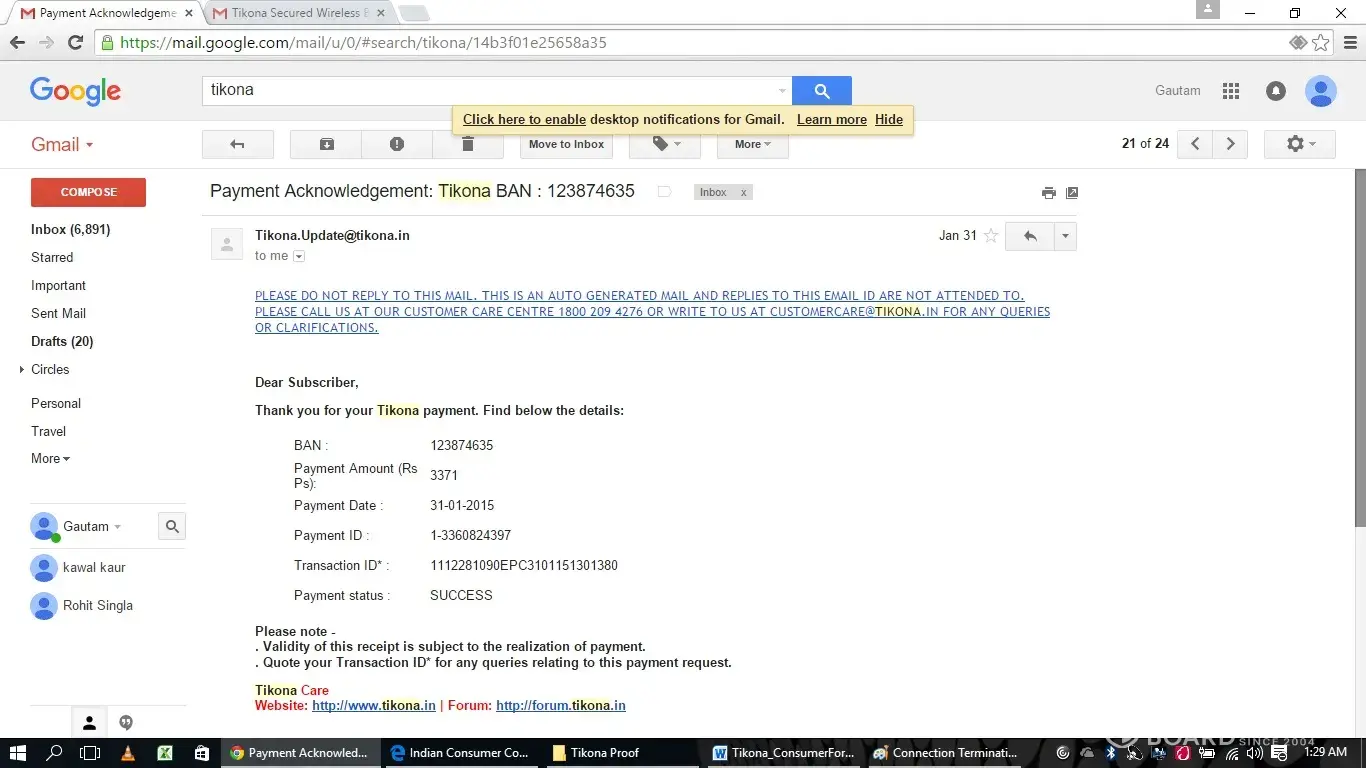This screenshot has height=768, width=1366.
Task: Open the Learn more notifications link
Action: [832, 119]
